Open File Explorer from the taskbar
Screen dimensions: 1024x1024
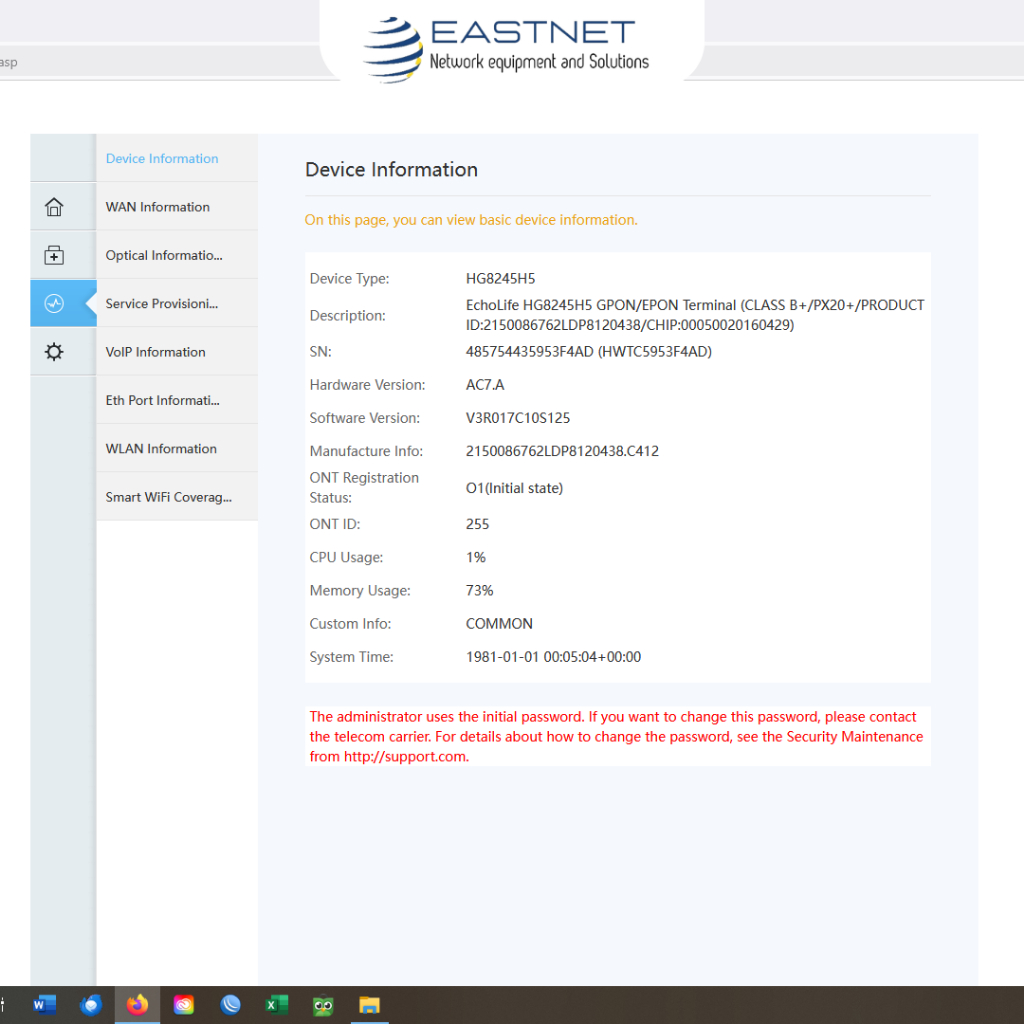click(x=370, y=1005)
